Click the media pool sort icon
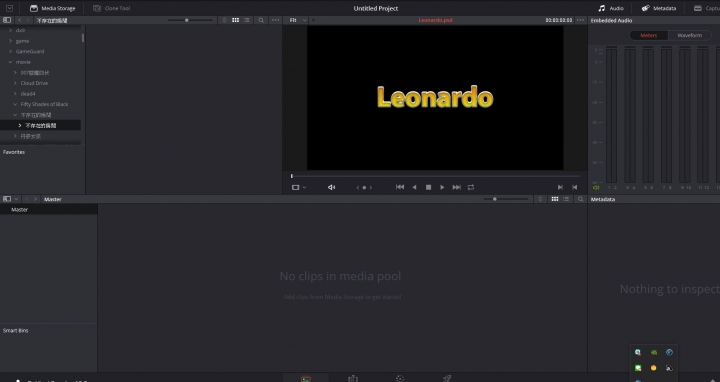This screenshot has width=720, height=382. tap(540, 199)
